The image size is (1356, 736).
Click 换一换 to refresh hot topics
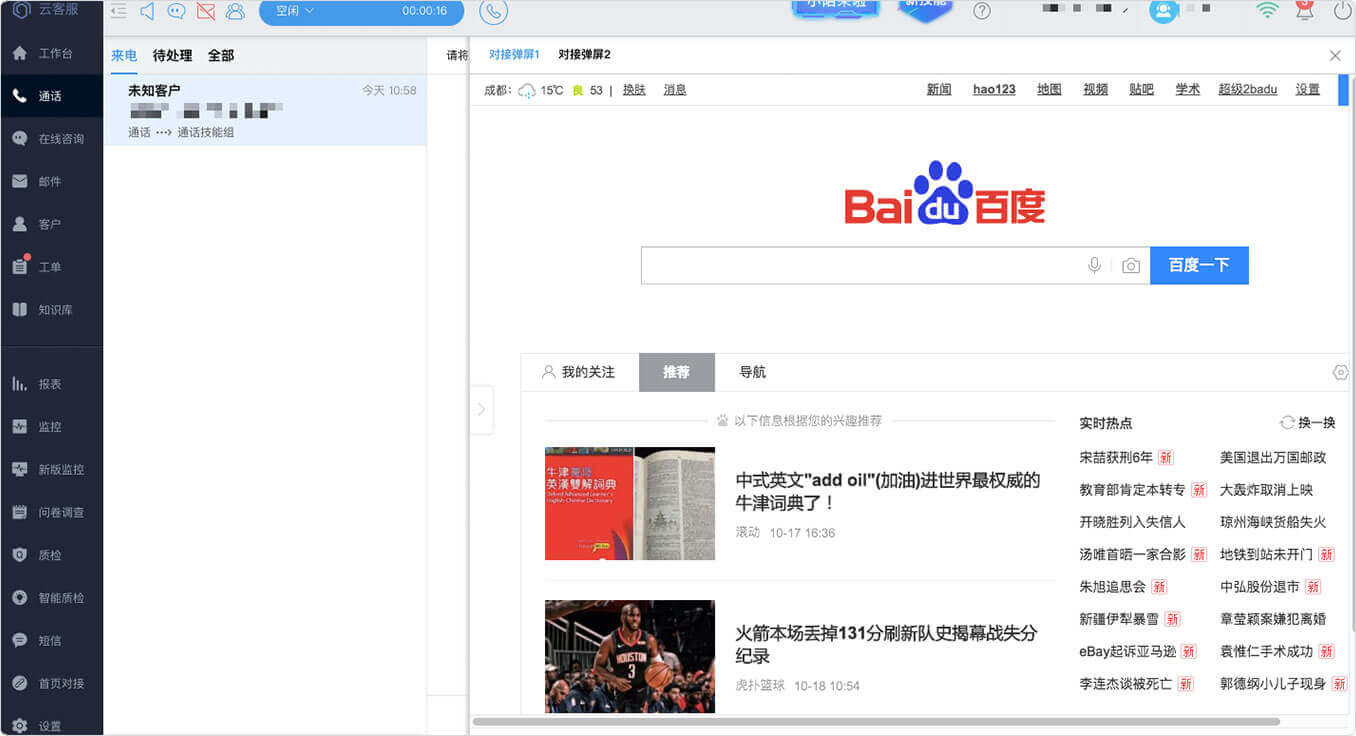pos(1308,423)
